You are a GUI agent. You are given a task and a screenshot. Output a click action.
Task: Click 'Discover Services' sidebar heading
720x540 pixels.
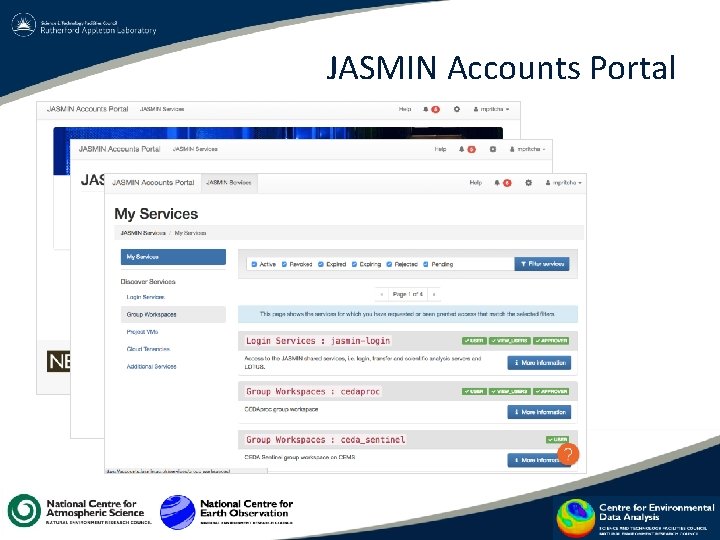pyautogui.click(x=148, y=281)
